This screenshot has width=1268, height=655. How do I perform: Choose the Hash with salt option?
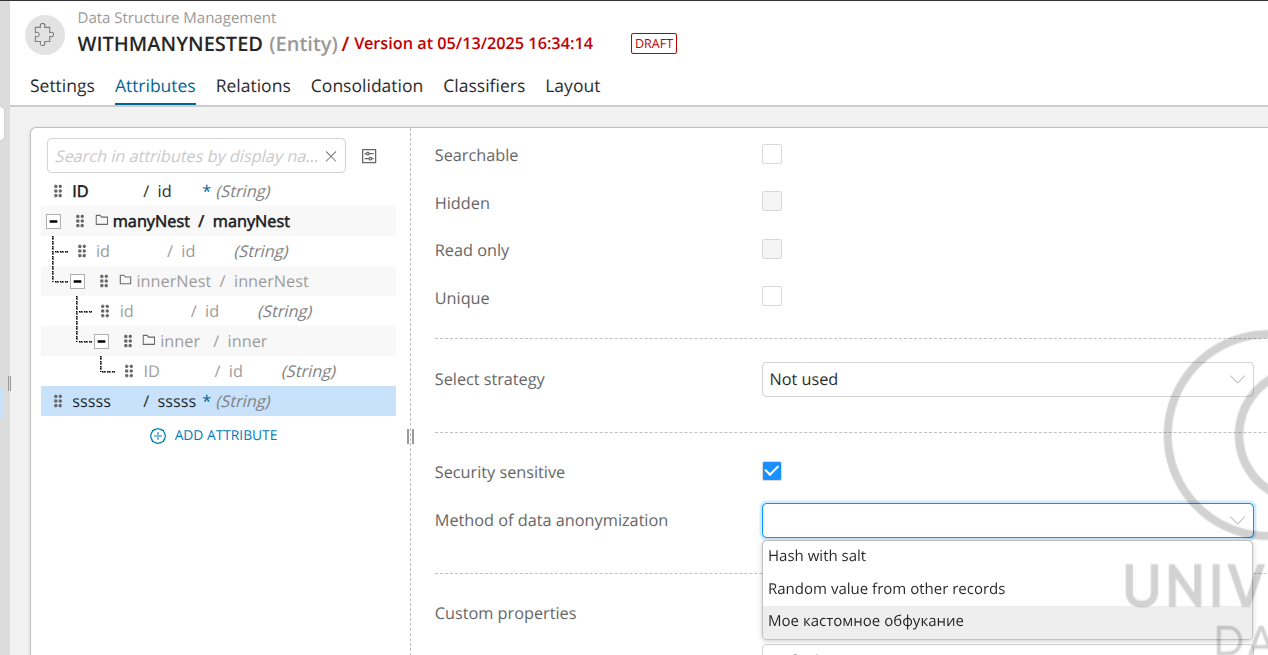[x=817, y=556]
